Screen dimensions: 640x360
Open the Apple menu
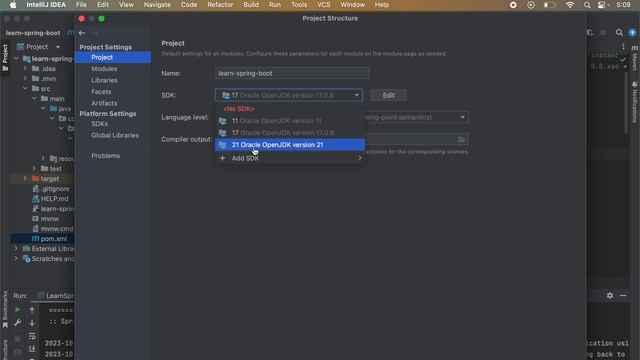[x=13, y=5]
